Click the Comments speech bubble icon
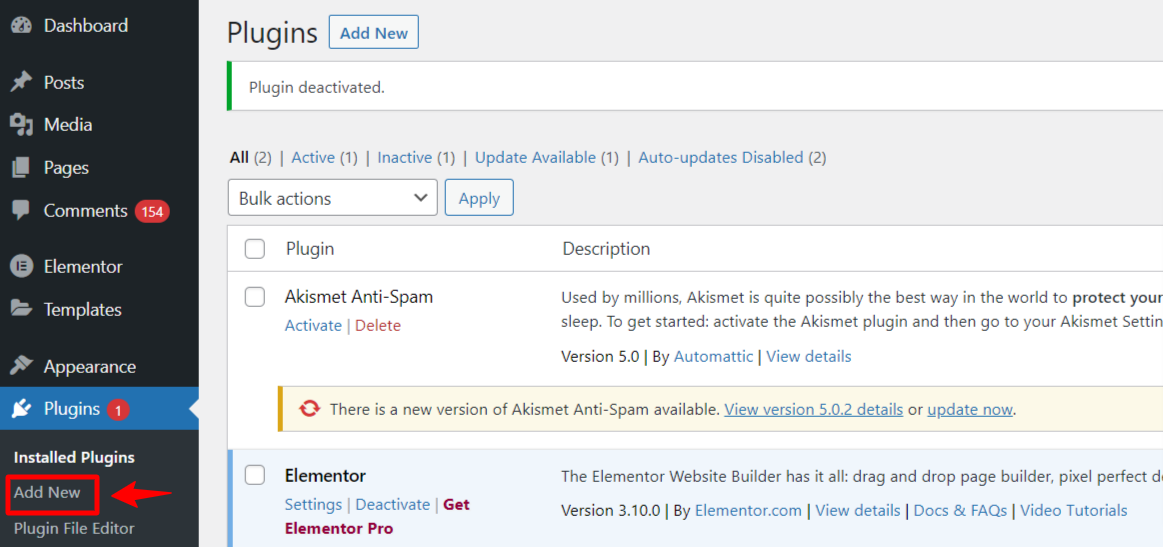 [x=21, y=211]
